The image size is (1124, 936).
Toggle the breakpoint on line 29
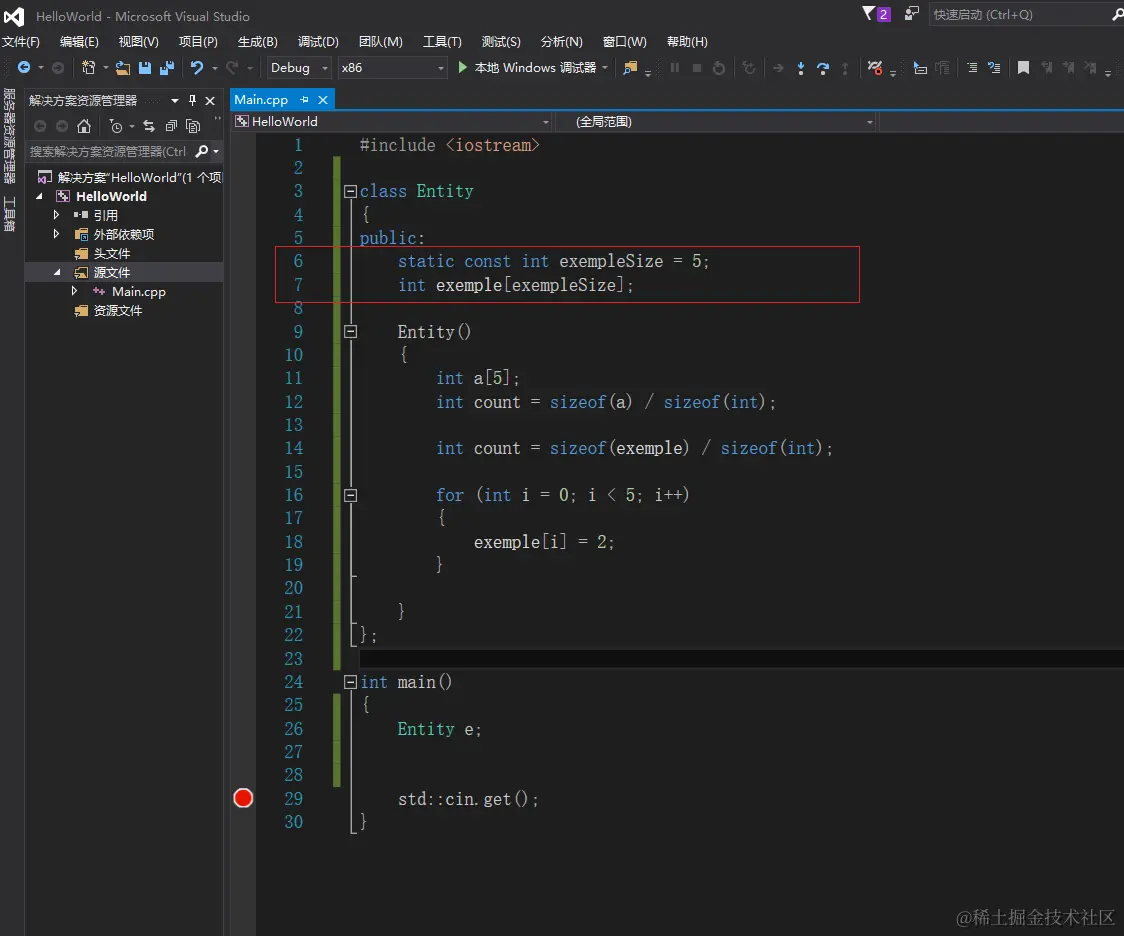pos(243,798)
